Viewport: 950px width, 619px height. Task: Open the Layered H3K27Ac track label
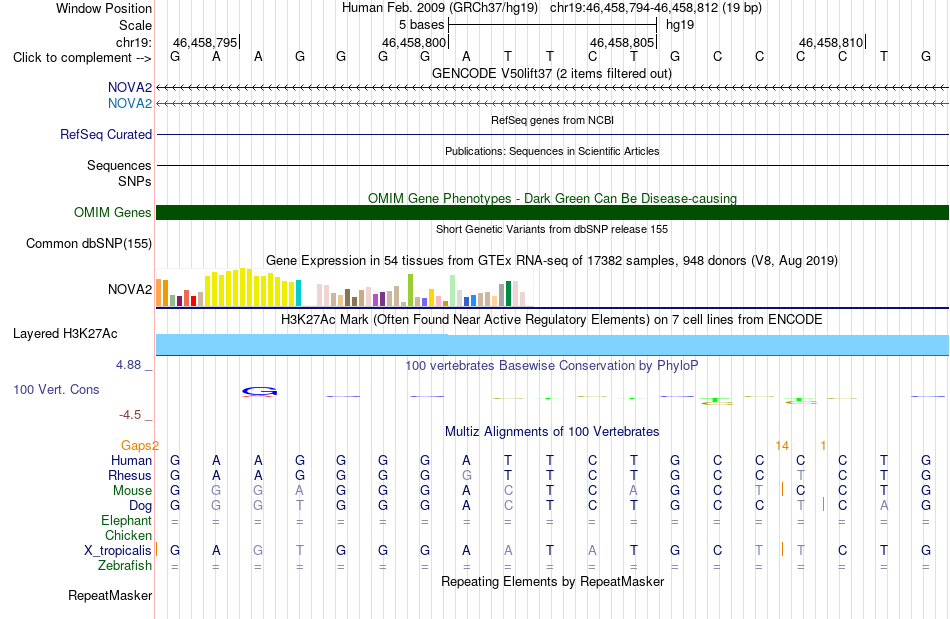pyautogui.click(x=65, y=334)
